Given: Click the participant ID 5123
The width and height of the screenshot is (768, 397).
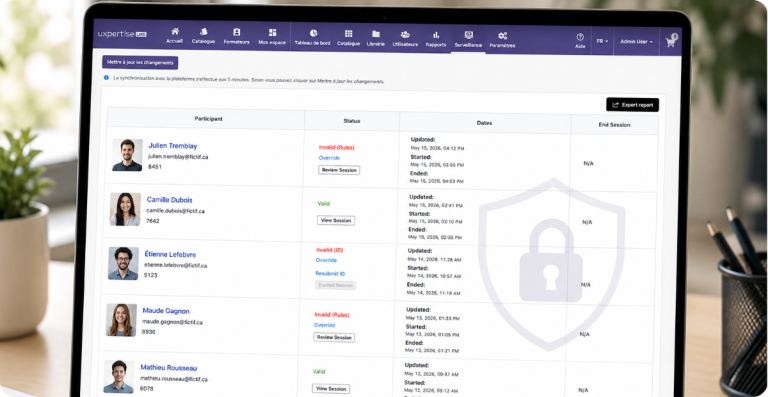Looking at the screenshot, I should point(150,275).
